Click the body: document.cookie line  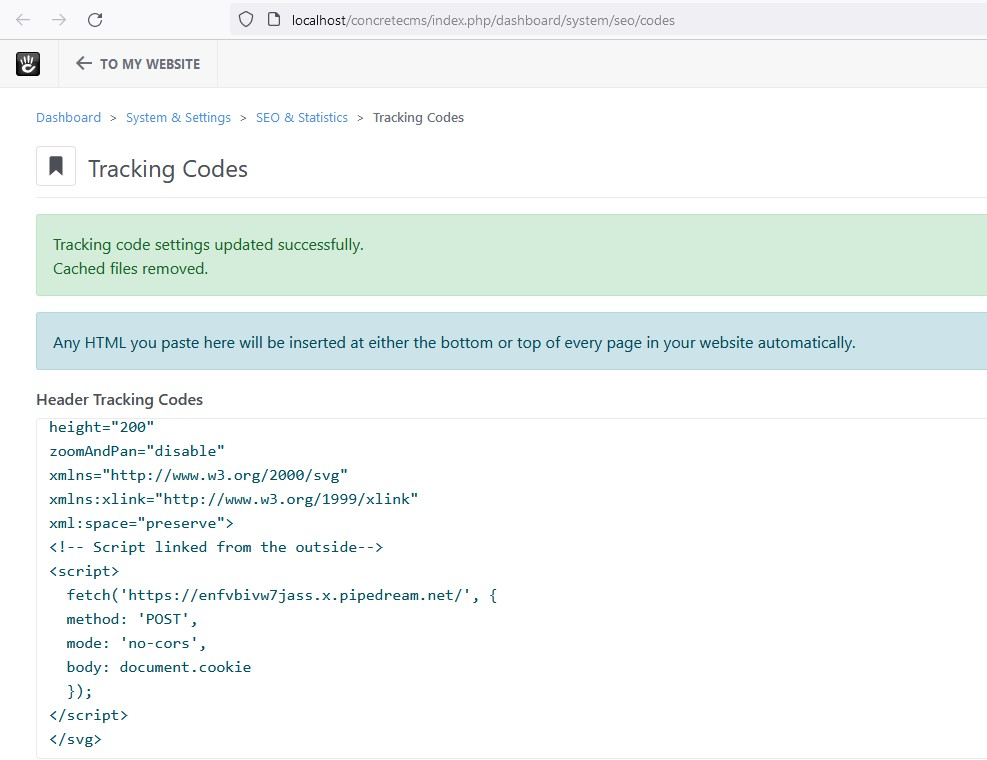point(159,667)
